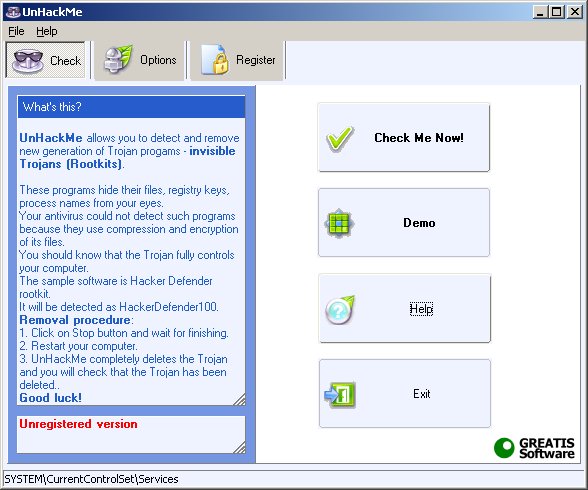Click the Demo button label
Screen dimensions: 588x490
click(419, 223)
